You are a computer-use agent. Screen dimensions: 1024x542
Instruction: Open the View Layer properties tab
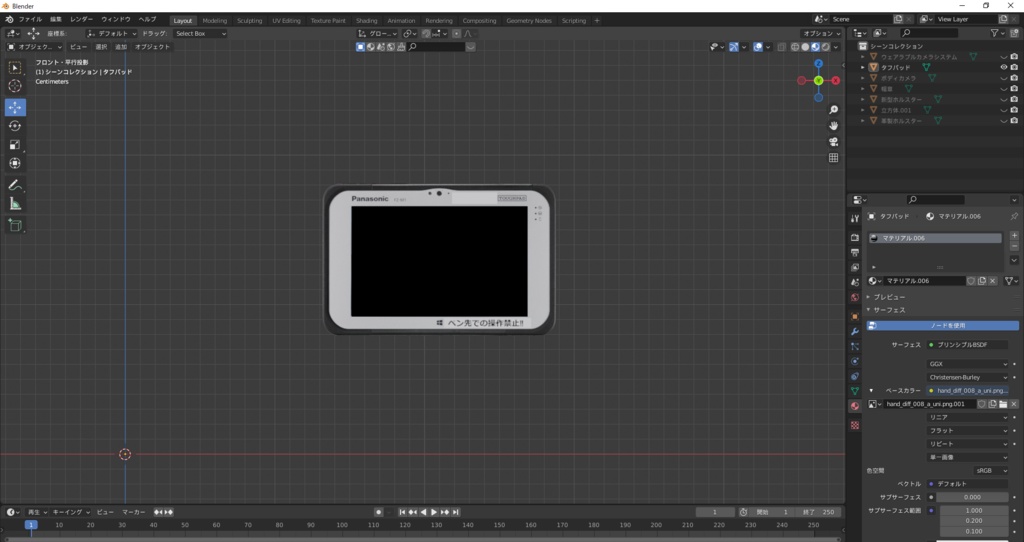855,268
